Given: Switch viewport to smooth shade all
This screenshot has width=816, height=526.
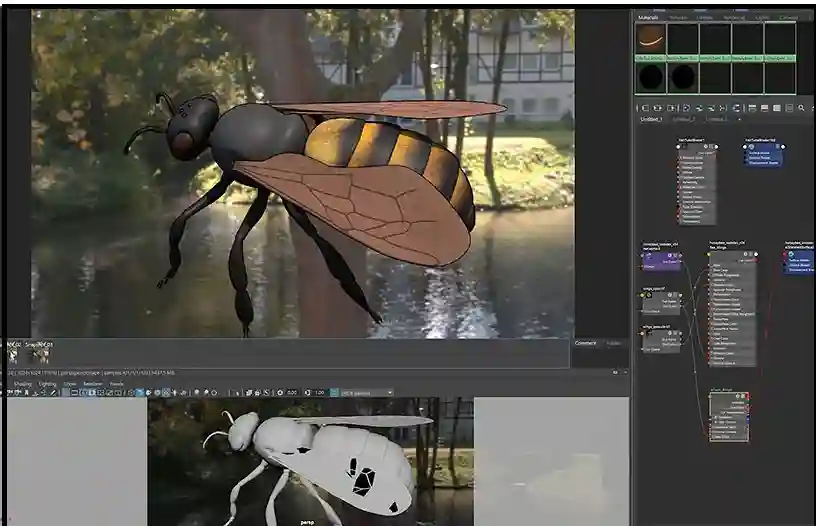Looking at the screenshot, I should pos(139,393).
